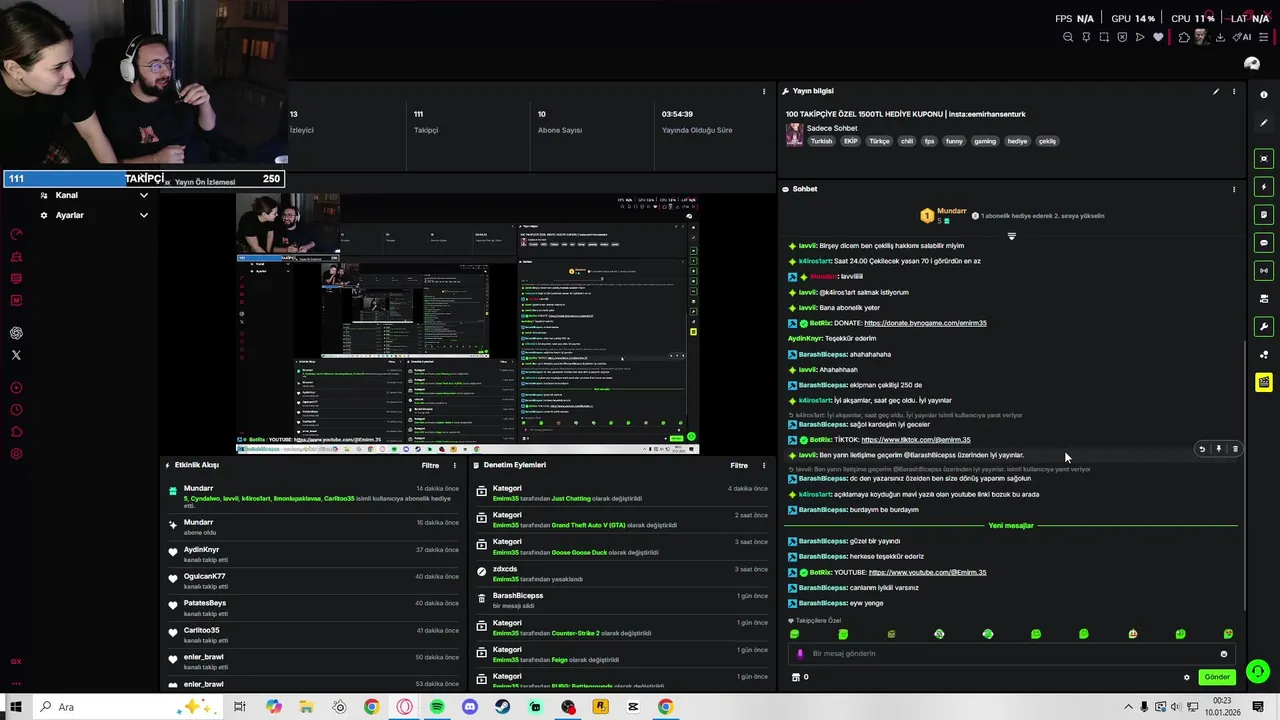The height and width of the screenshot is (720, 1280).
Task: Delete the hovered lavvii chat message
Action: coord(1235,450)
